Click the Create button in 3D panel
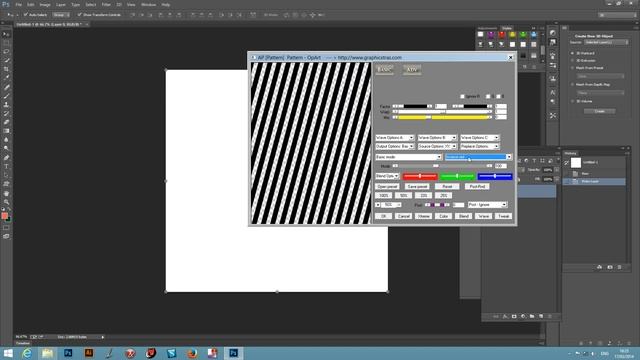This screenshot has width=640, height=360. [600, 111]
